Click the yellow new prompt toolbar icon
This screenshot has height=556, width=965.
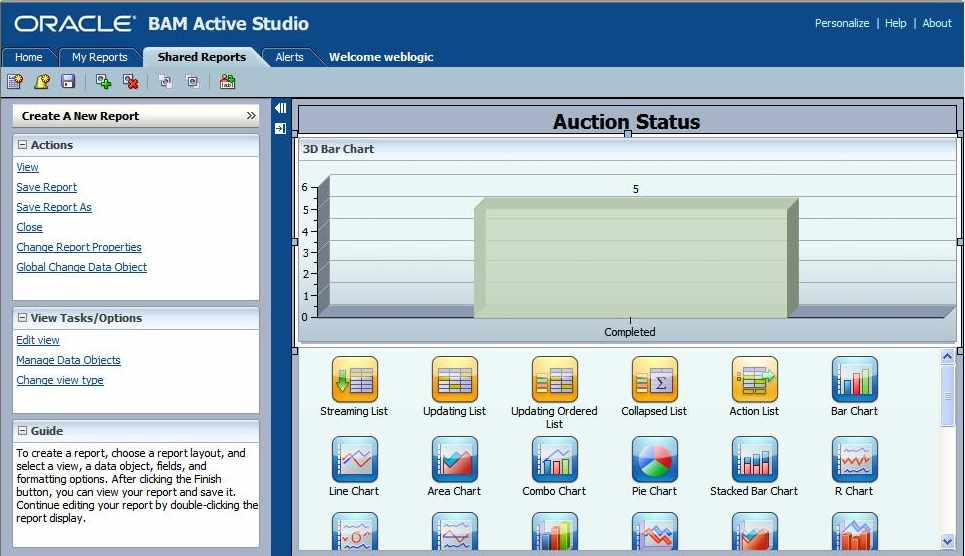coord(42,81)
